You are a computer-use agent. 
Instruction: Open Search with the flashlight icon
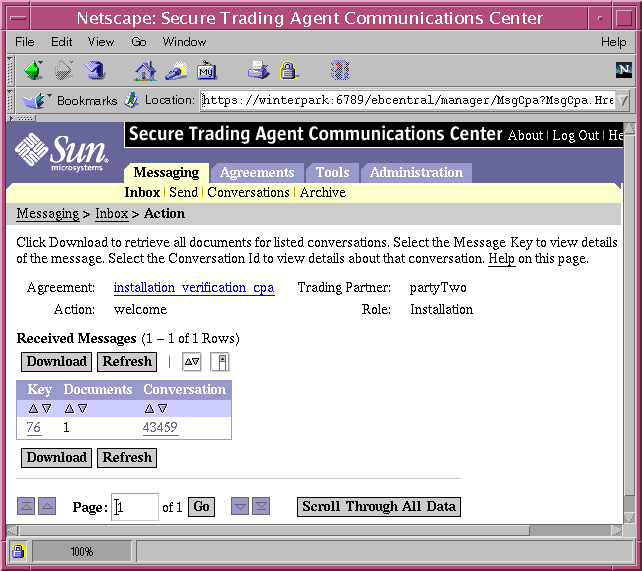click(176, 71)
